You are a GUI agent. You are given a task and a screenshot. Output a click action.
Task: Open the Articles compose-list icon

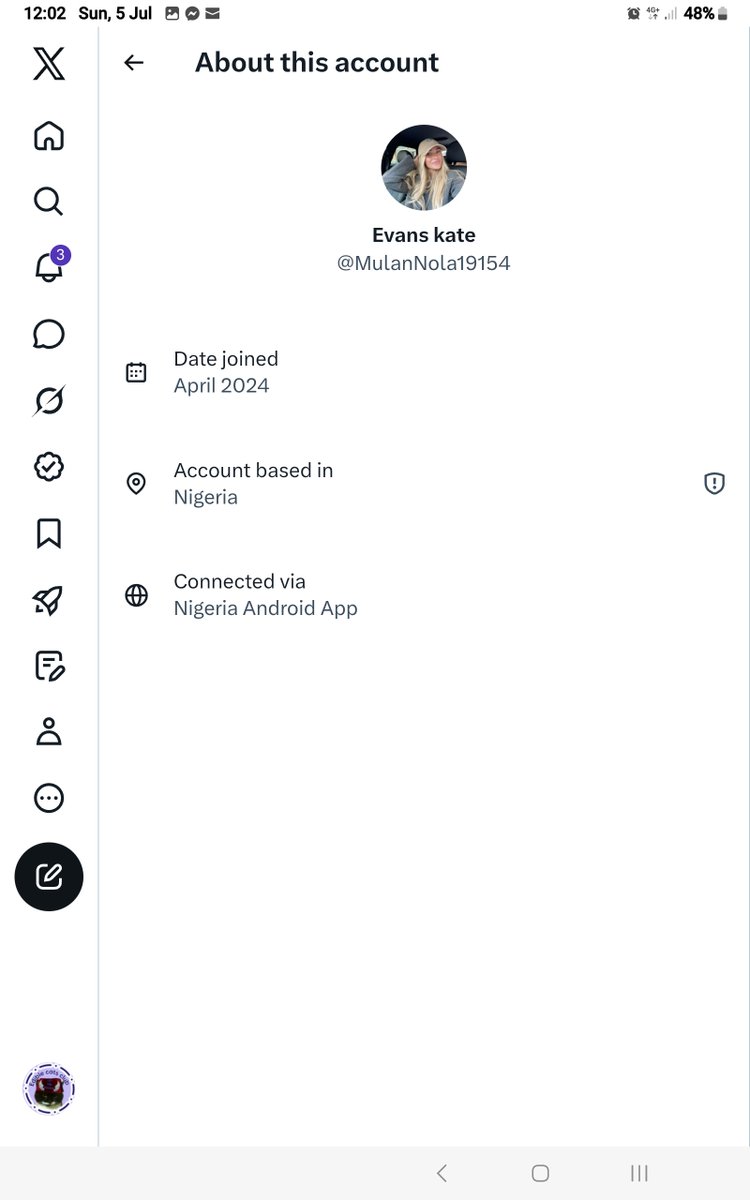pyautogui.click(x=49, y=666)
